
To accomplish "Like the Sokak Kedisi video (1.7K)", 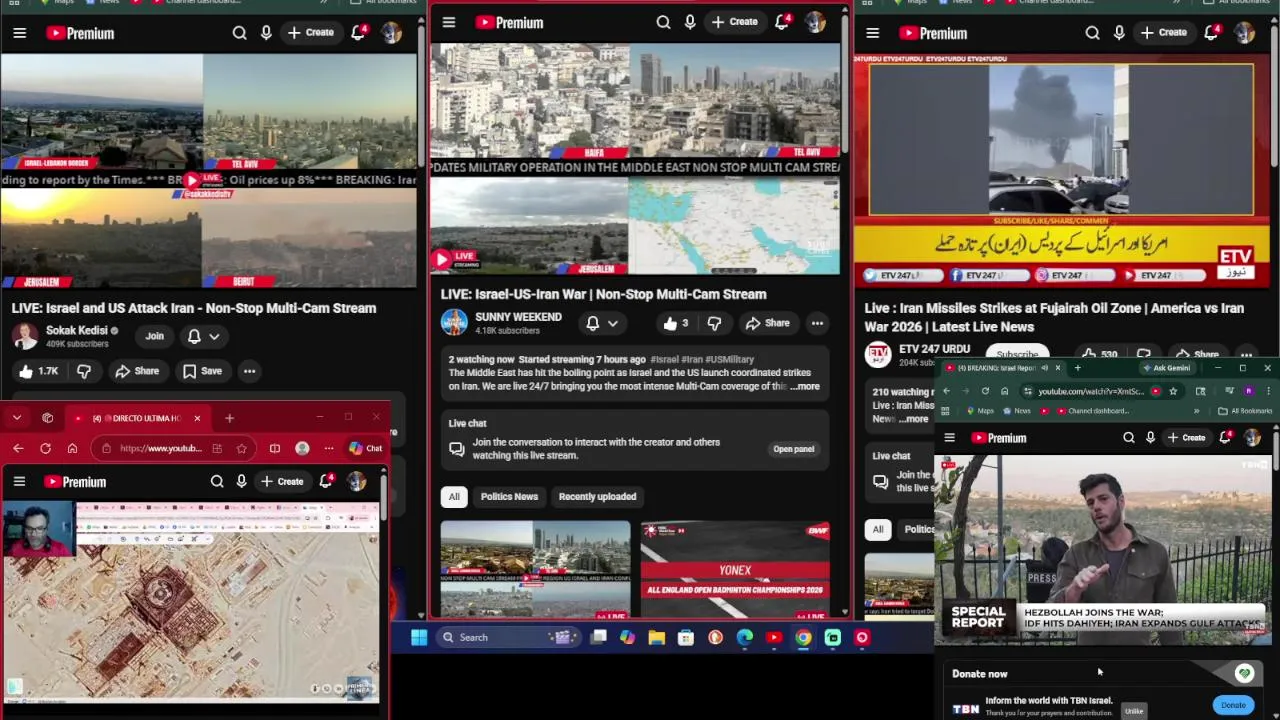I will click(x=39, y=371).
